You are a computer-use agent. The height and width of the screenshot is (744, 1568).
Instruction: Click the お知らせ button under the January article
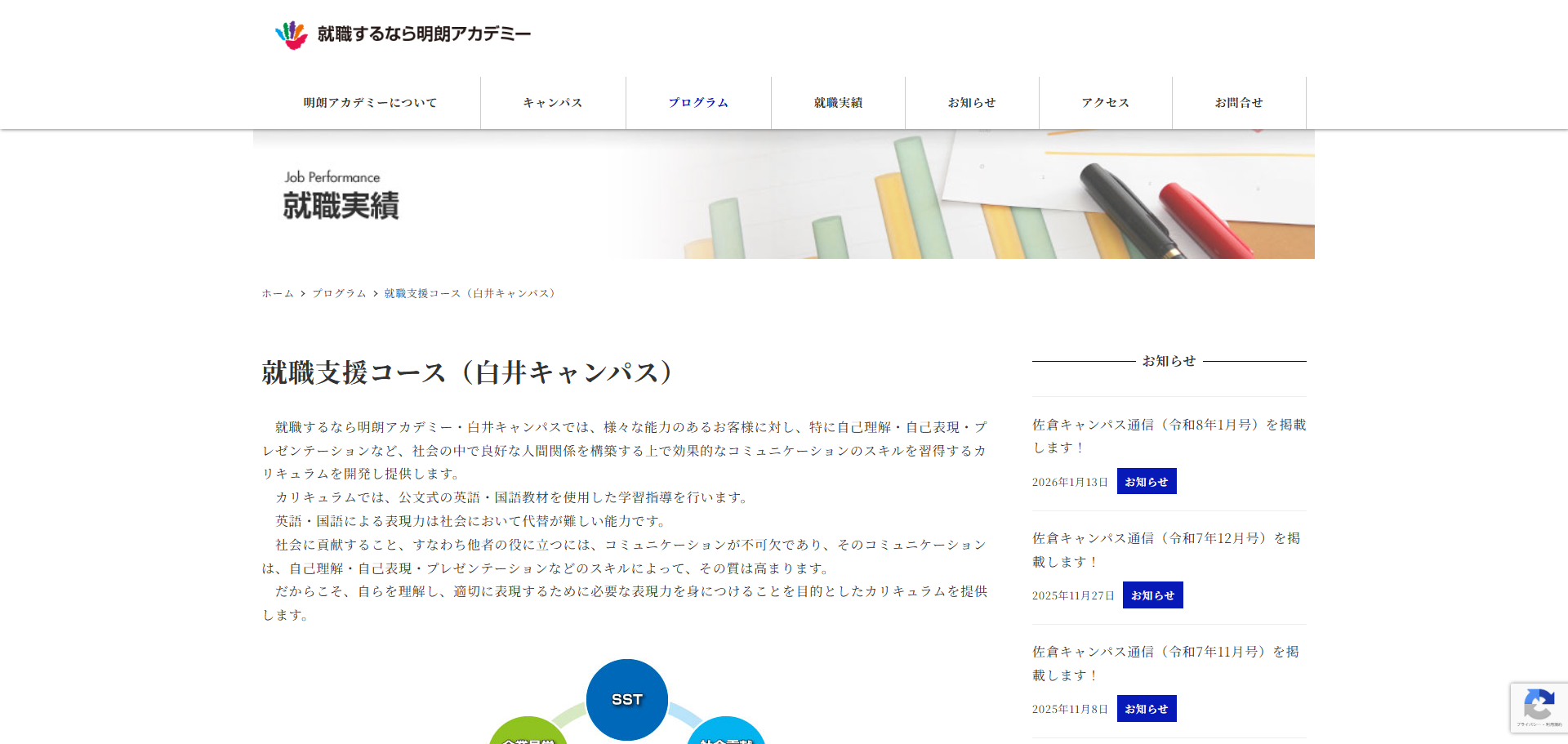pyautogui.click(x=1147, y=480)
